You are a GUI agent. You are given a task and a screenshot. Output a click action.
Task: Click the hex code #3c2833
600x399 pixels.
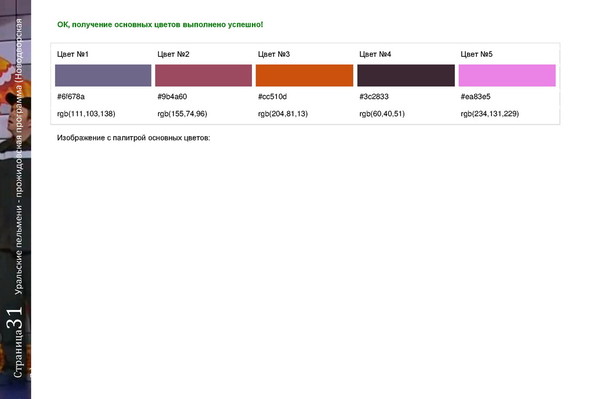374,96
